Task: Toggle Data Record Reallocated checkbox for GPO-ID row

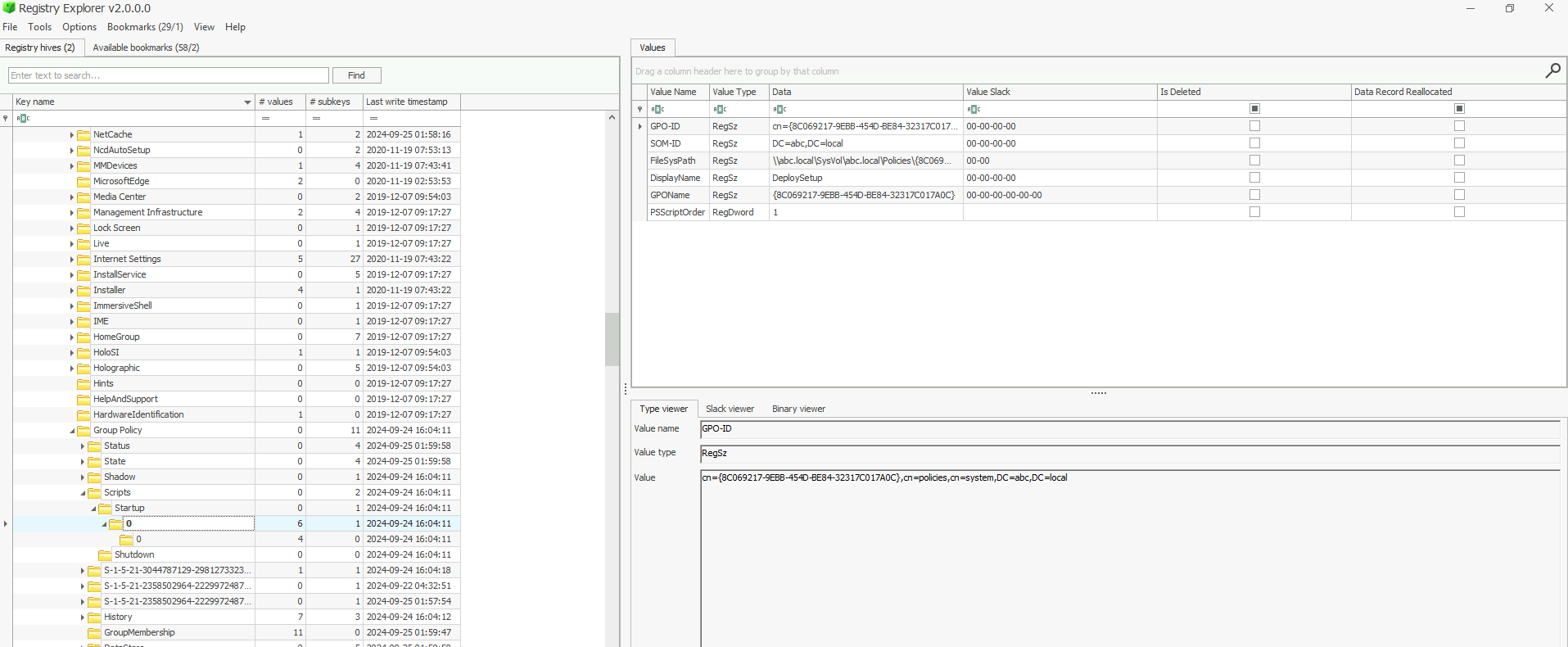Action: [x=1459, y=126]
